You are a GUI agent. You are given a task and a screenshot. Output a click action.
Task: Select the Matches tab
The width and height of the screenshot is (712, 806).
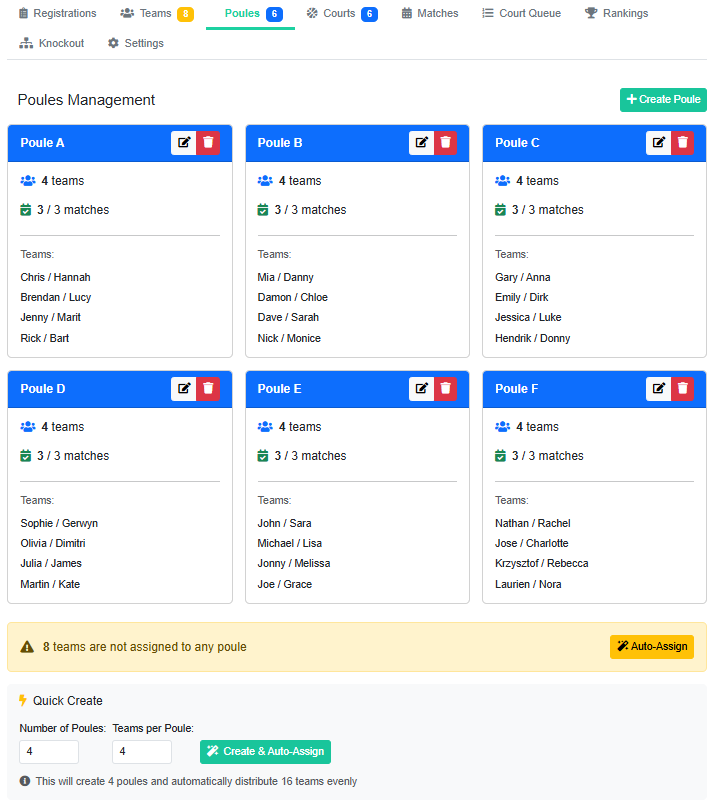click(x=430, y=14)
